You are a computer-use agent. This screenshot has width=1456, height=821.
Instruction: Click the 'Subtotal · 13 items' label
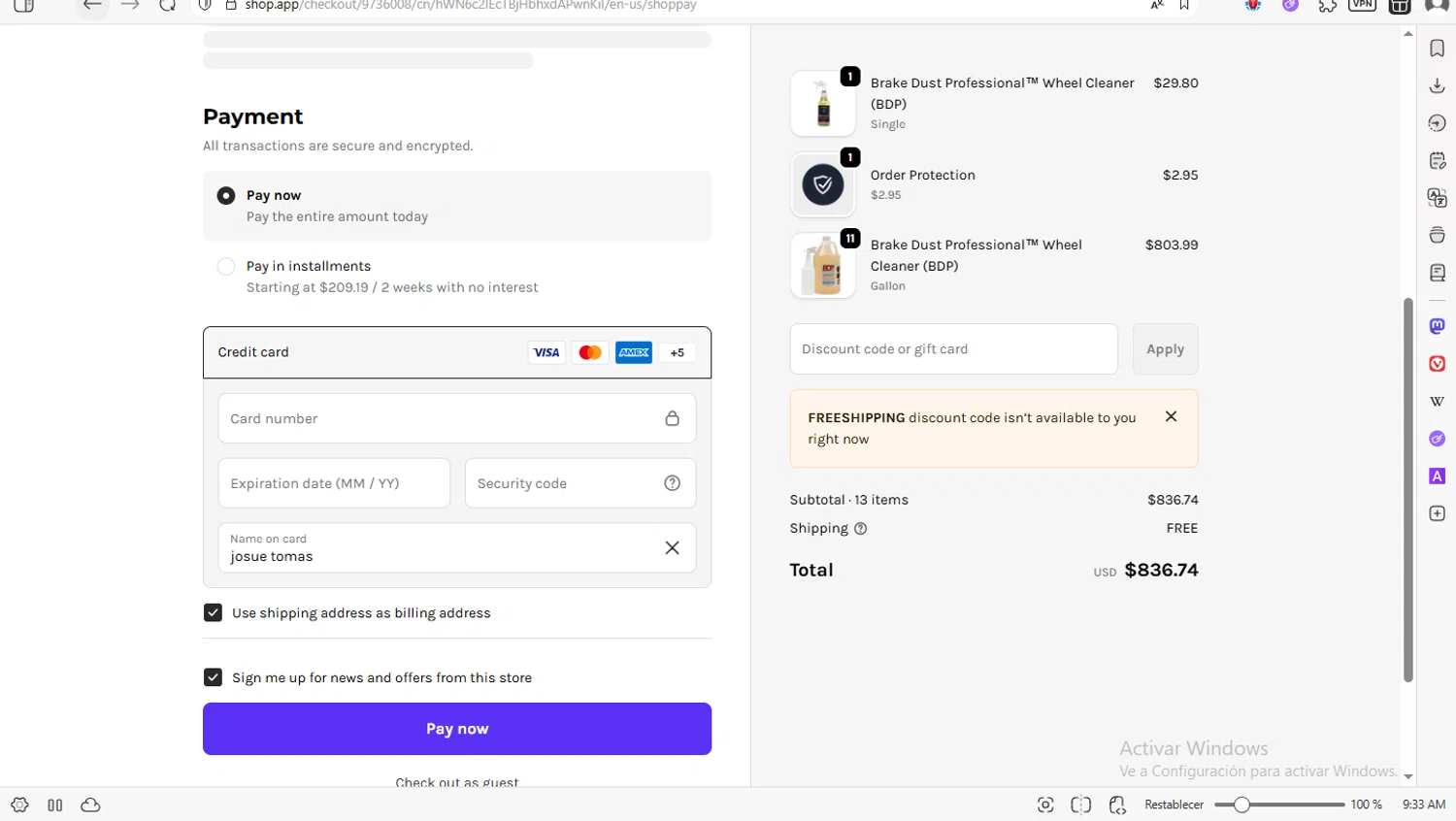[x=849, y=500]
